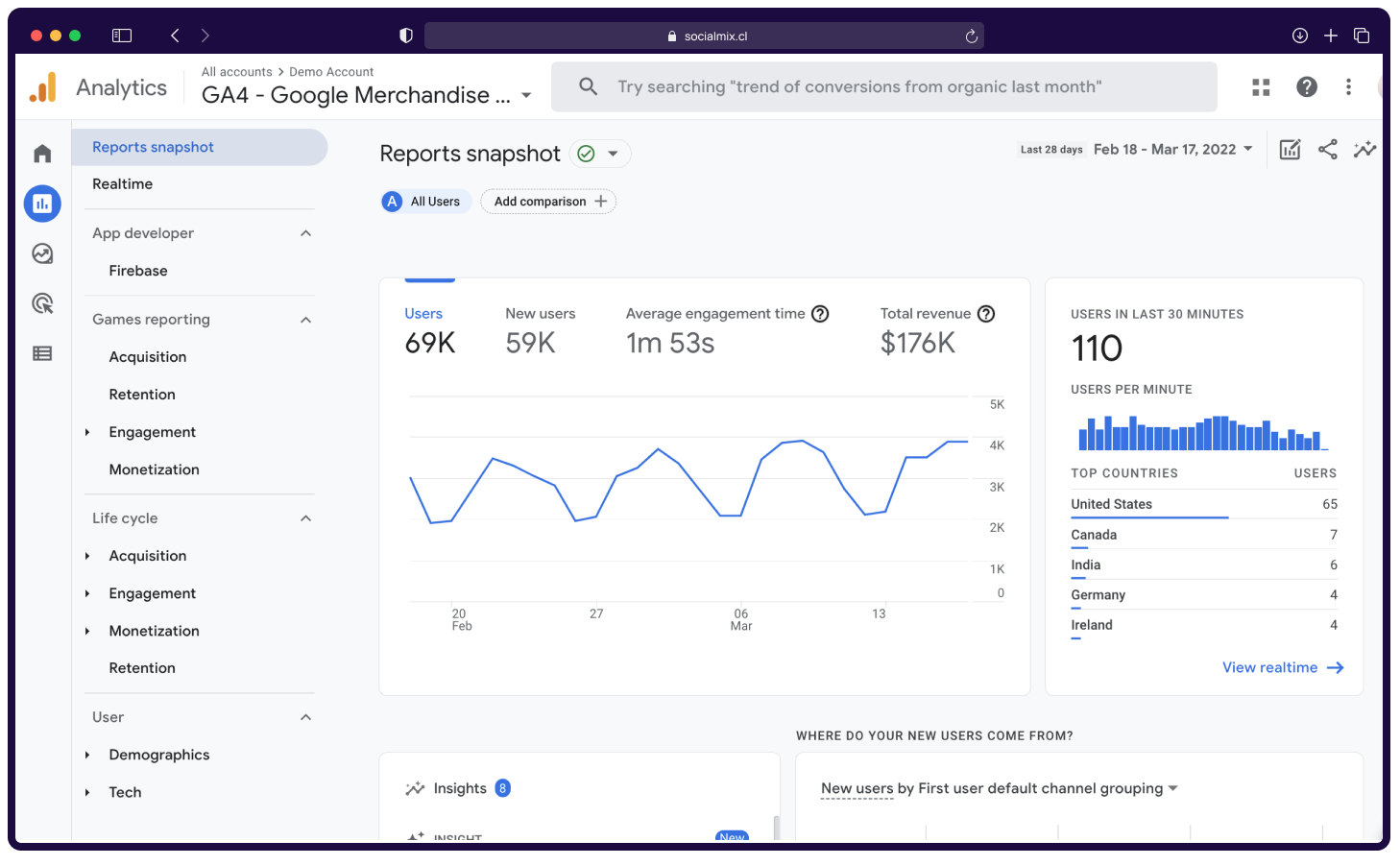Click the privacy shield icon in browser toolbar
Viewport: 1400px width, 865px height.
click(406, 36)
